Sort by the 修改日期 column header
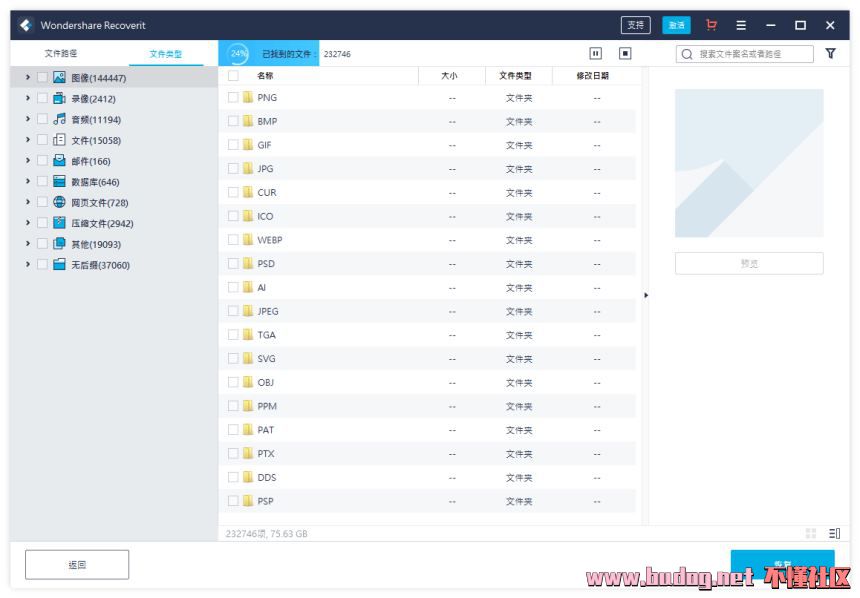 pos(592,76)
